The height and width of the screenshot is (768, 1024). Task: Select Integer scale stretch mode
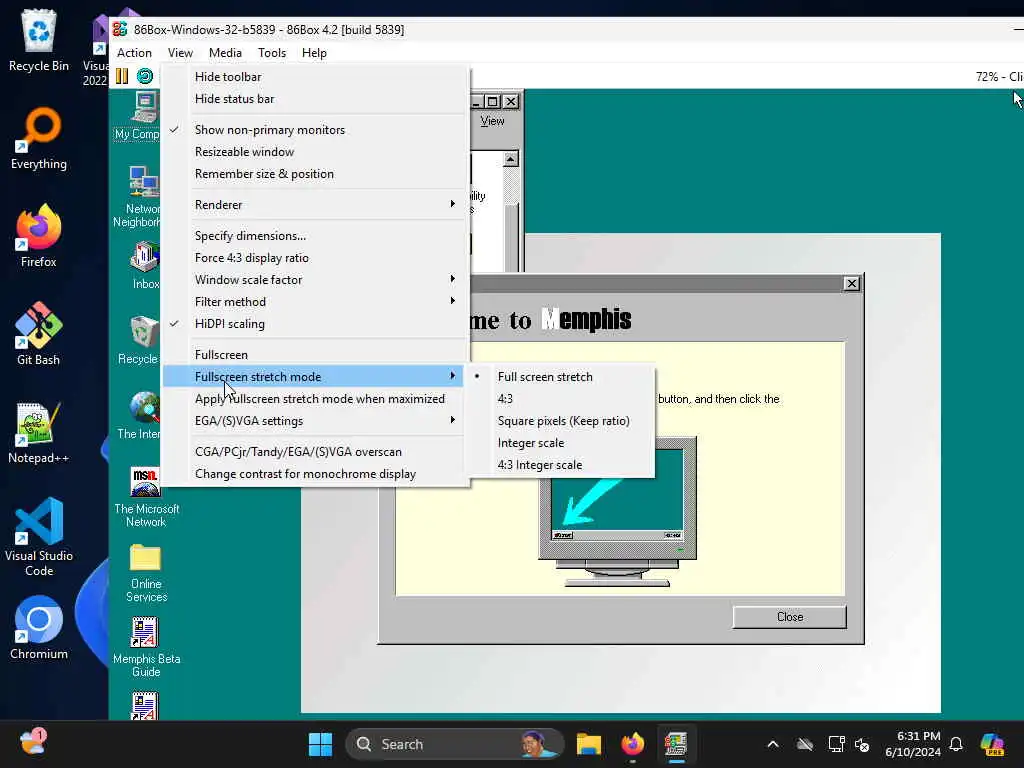pos(560,443)
